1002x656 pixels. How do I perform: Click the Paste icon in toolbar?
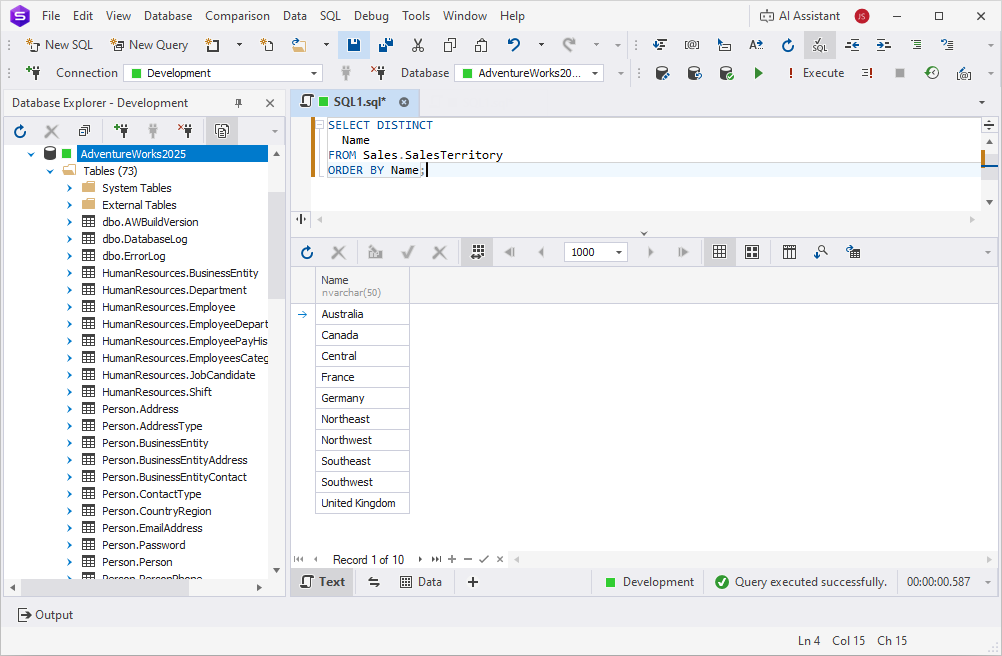tap(481, 45)
